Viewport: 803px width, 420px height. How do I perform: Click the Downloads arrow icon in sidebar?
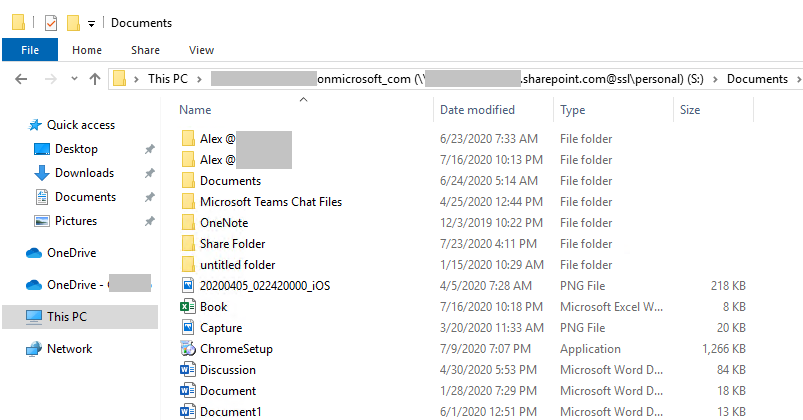click(x=41, y=173)
